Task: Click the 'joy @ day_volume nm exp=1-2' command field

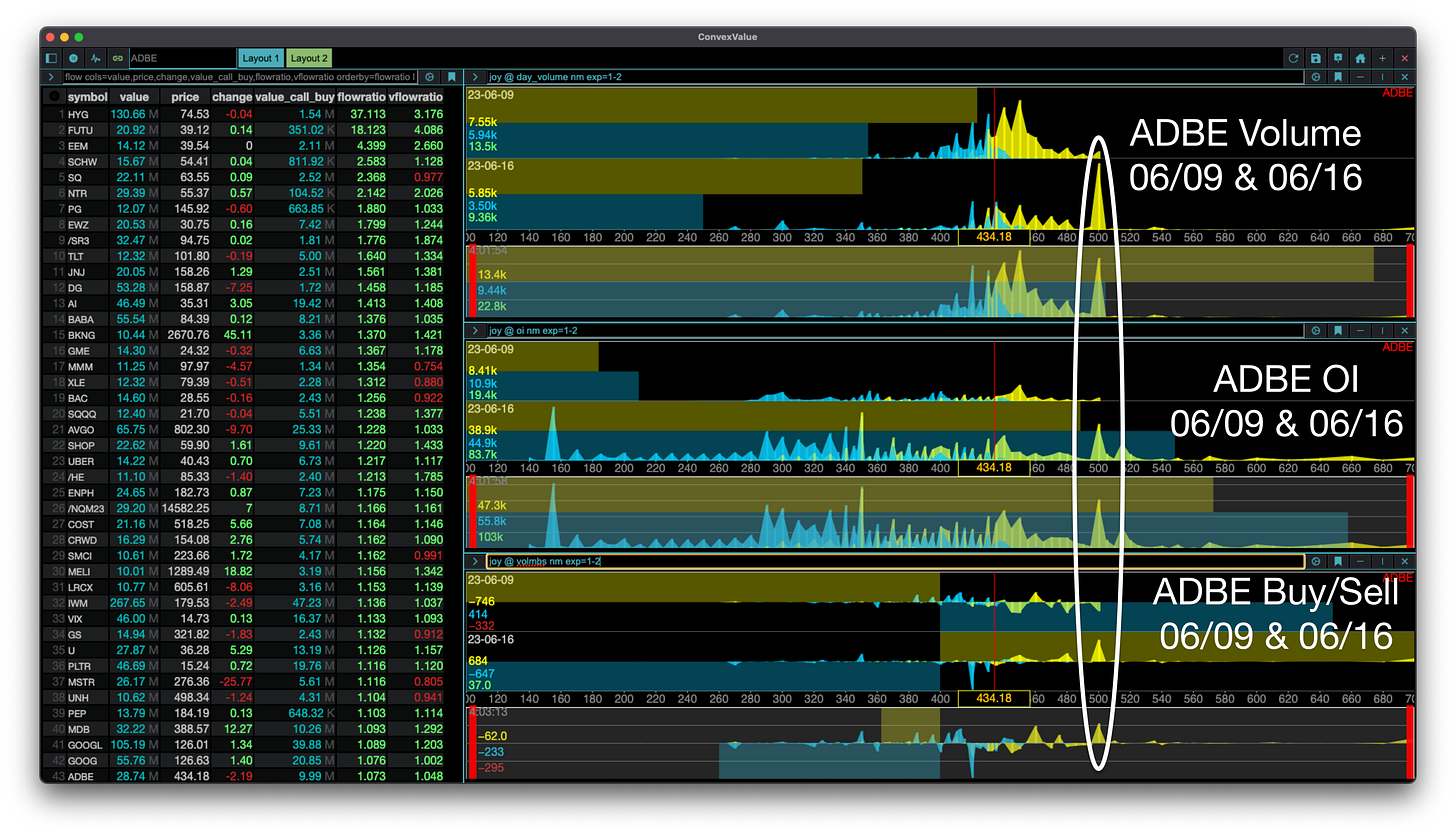Action: pyautogui.click(x=894, y=77)
